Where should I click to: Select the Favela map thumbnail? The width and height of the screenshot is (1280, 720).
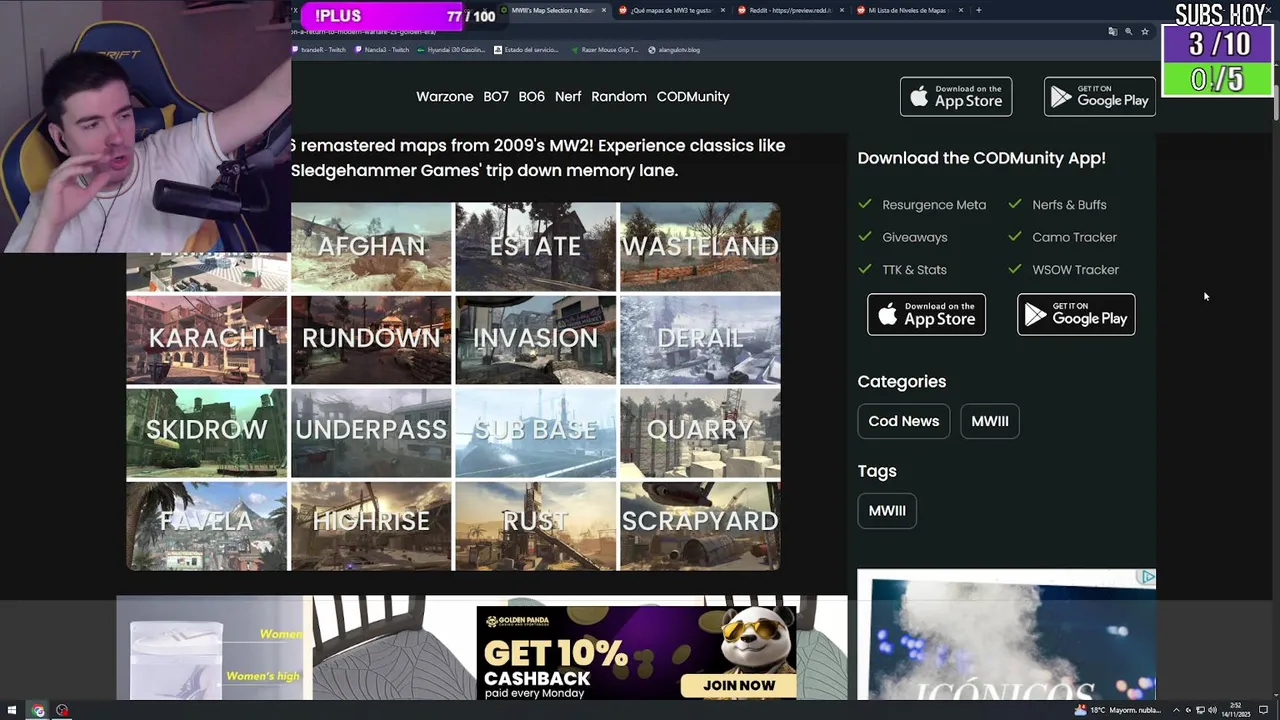pyautogui.click(x=206, y=524)
